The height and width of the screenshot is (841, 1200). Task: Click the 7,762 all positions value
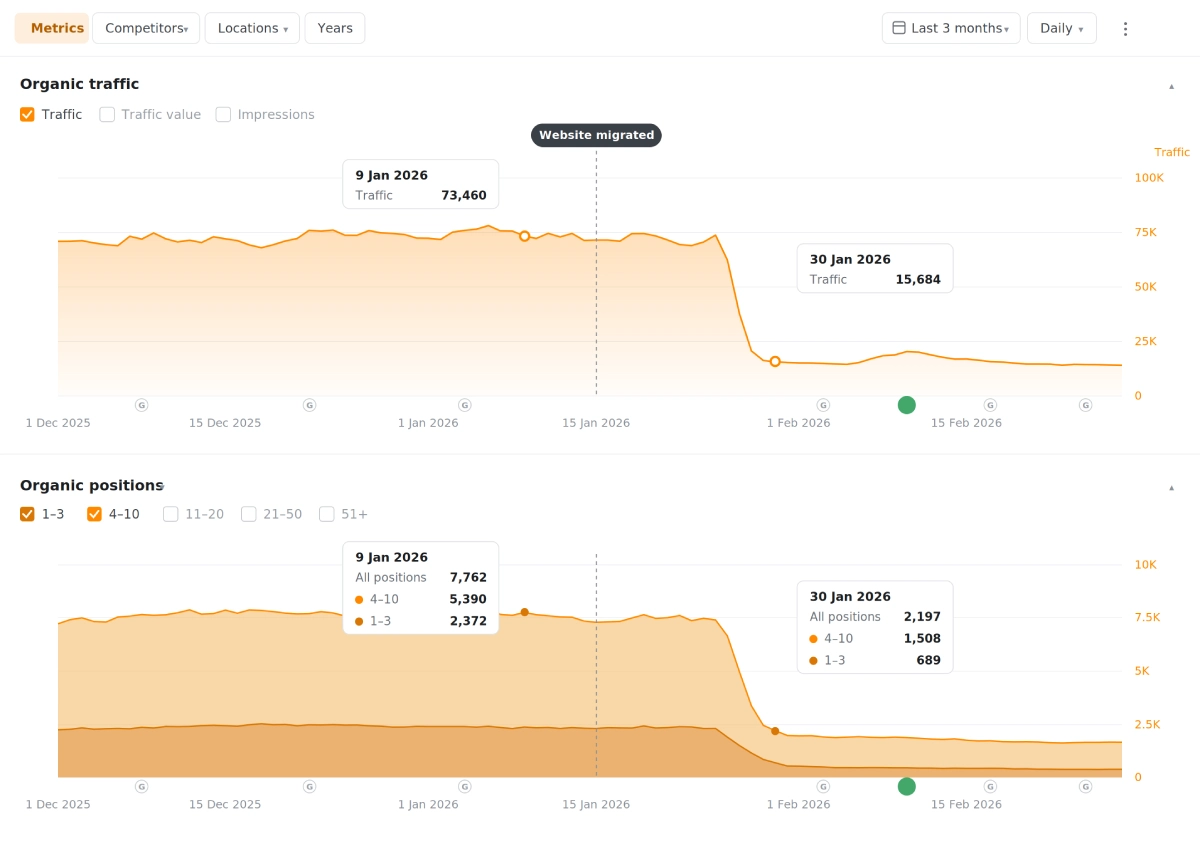pos(468,577)
